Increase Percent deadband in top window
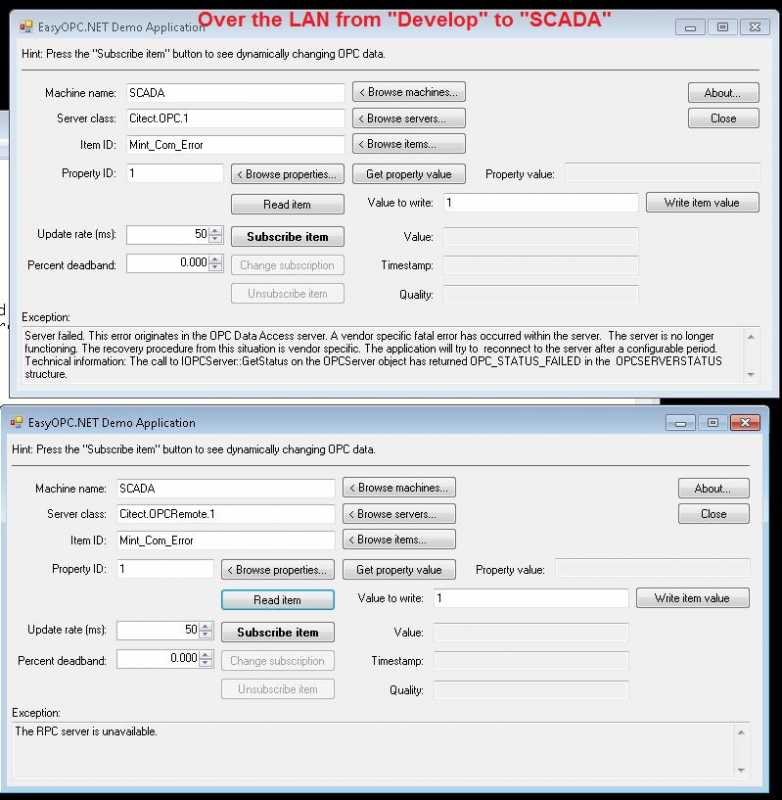The width and height of the screenshot is (782, 800). pyautogui.click(x=215, y=259)
